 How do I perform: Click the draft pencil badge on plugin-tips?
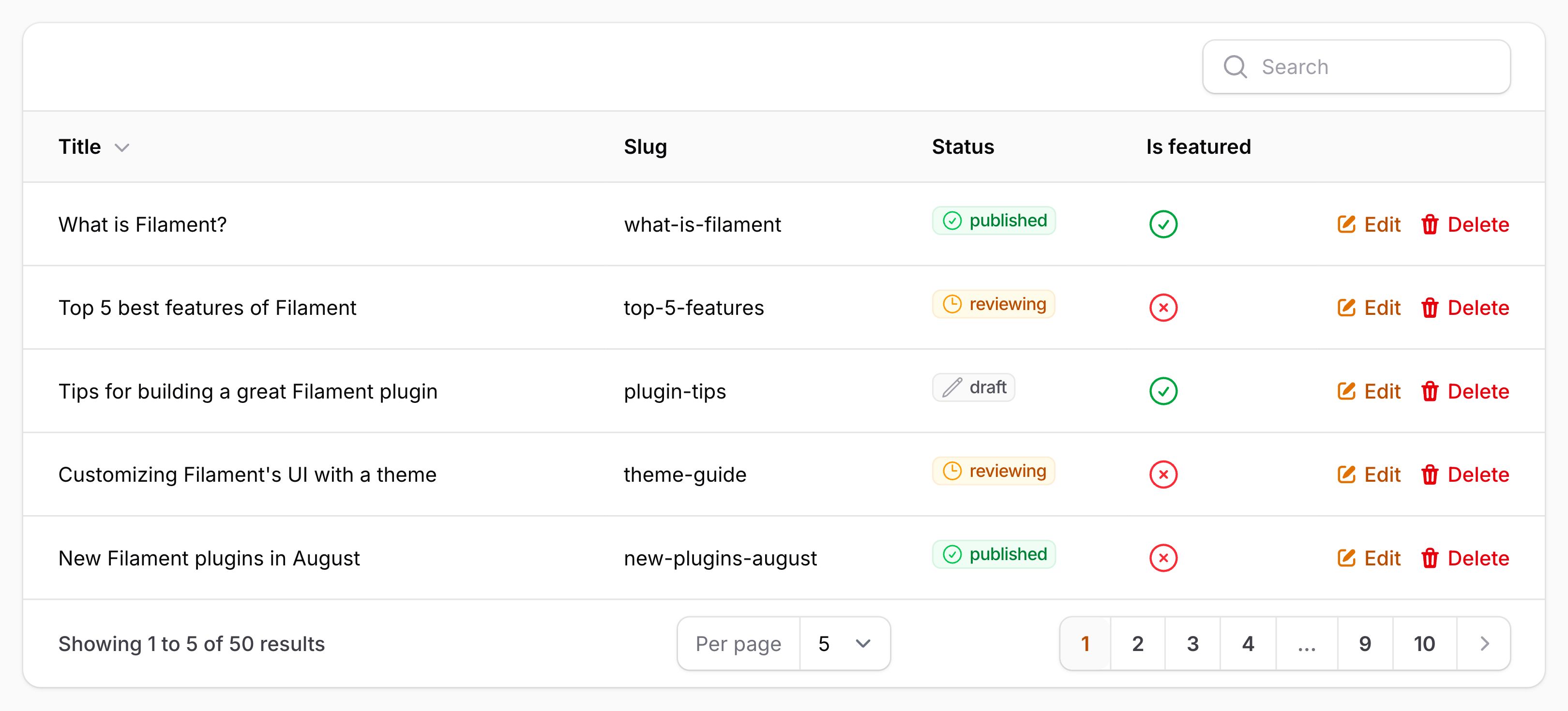point(973,387)
